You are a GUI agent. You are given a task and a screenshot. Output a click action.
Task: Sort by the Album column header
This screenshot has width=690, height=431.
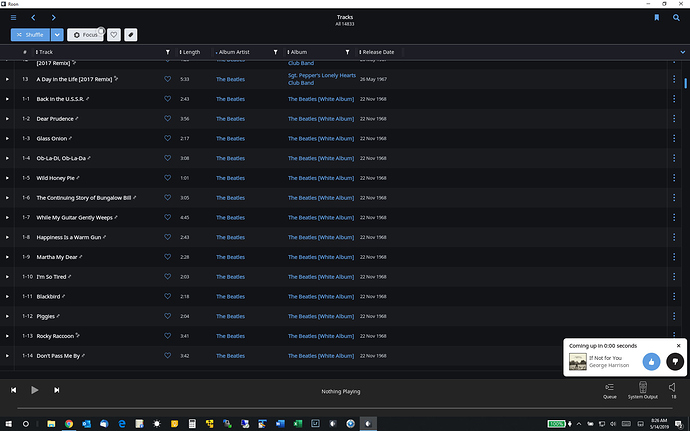tap(297, 52)
